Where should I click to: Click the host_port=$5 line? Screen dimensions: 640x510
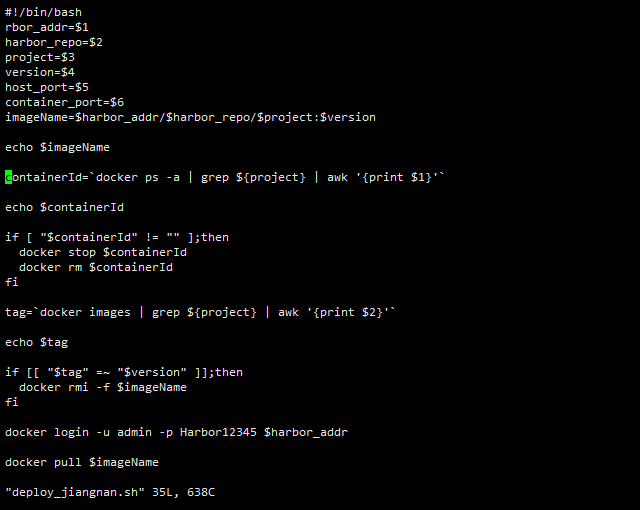(47, 87)
